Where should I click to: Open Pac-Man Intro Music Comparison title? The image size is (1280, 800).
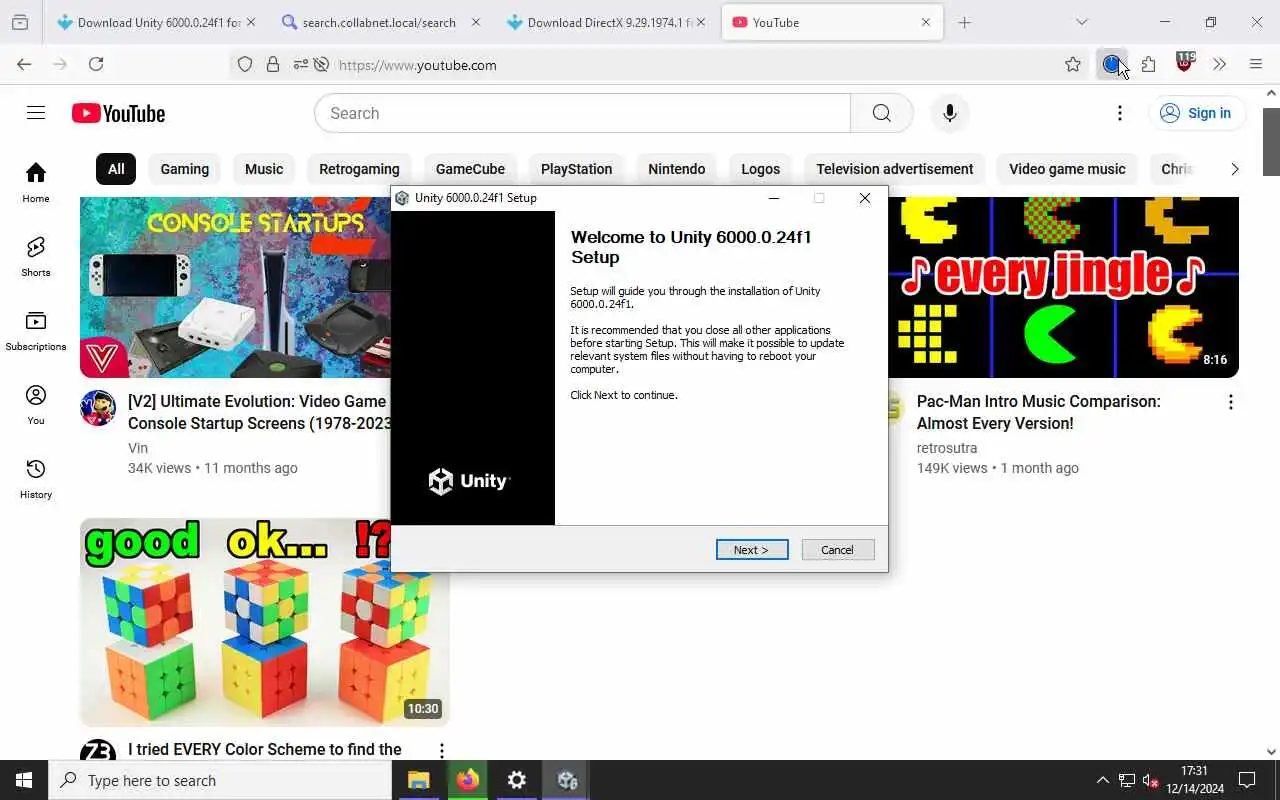tap(1039, 412)
